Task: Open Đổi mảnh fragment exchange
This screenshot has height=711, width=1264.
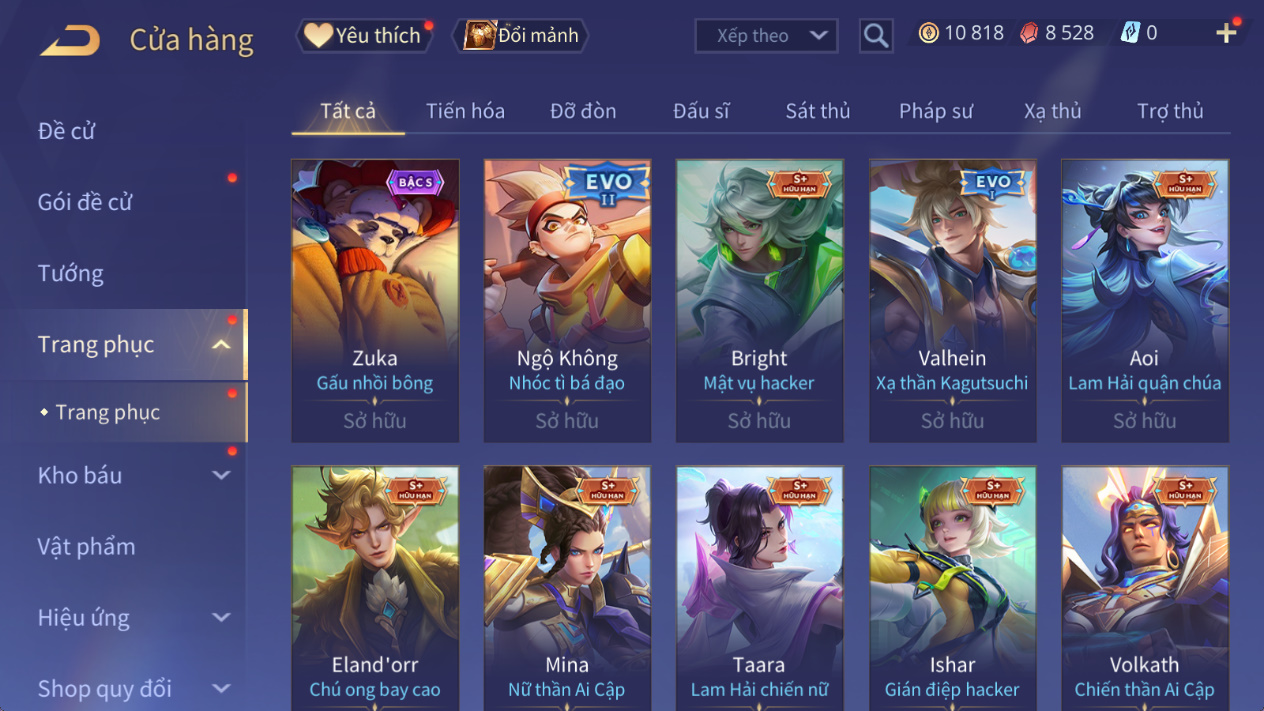Action: [520, 35]
